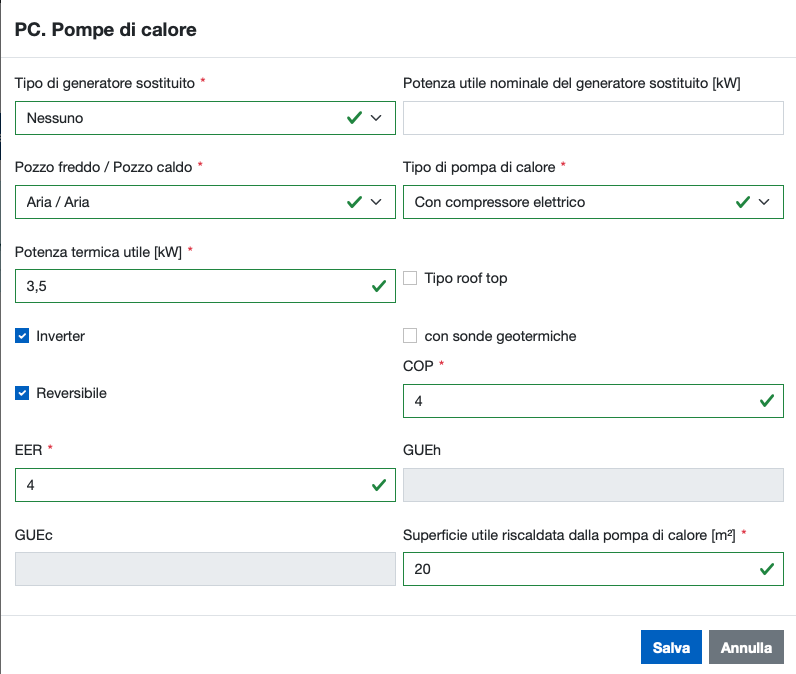Viewport: 796px width, 674px height.
Task: Click the green checkmark in EER field
Action: [x=379, y=485]
